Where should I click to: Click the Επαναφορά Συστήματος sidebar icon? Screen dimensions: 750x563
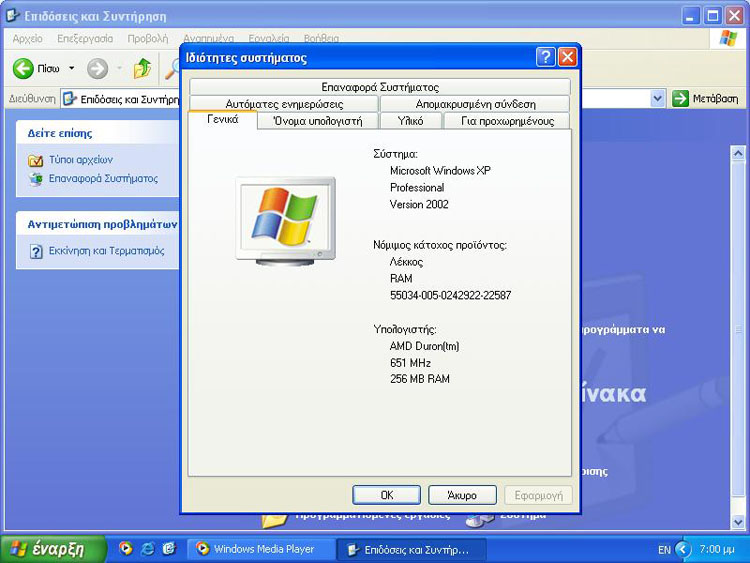pyautogui.click(x=35, y=179)
